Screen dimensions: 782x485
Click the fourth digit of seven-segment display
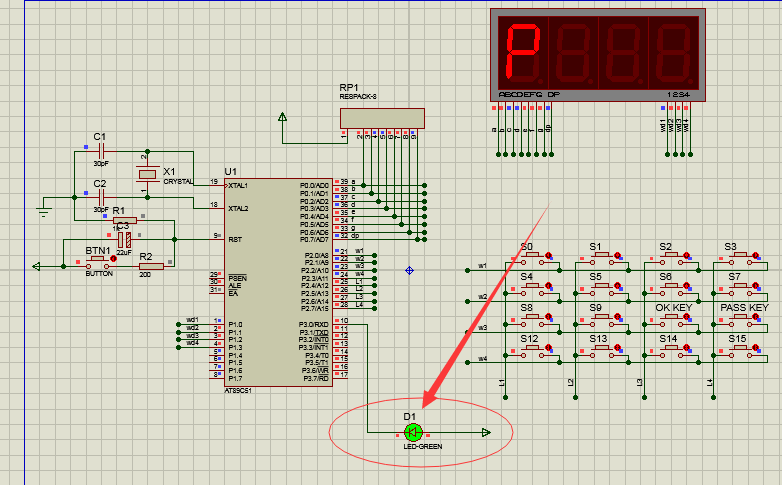(673, 53)
